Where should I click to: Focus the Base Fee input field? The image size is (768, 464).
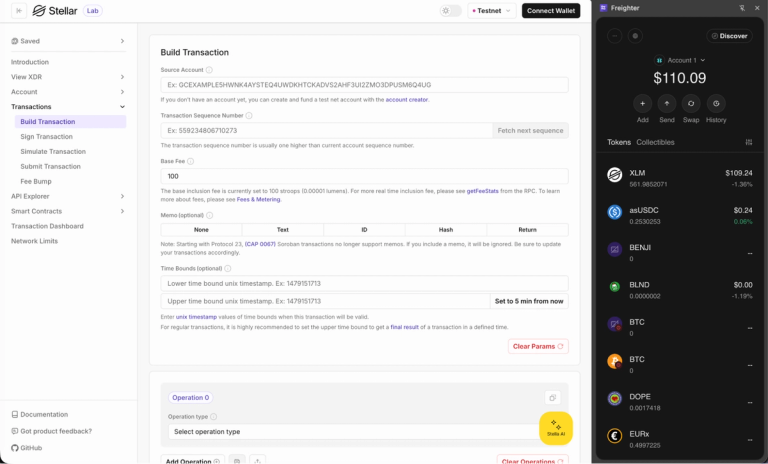(364, 176)
